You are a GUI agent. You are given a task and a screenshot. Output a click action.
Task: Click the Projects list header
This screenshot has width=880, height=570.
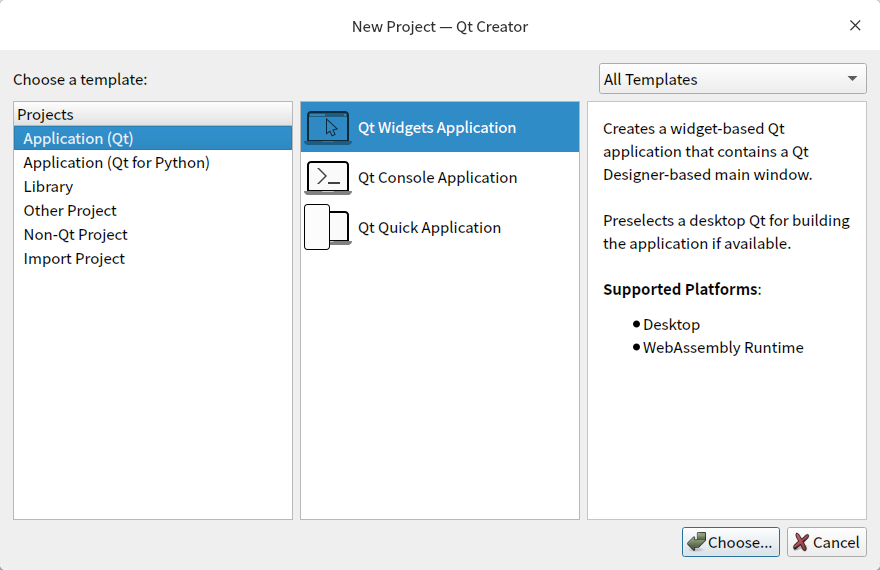tap(46, 114)
